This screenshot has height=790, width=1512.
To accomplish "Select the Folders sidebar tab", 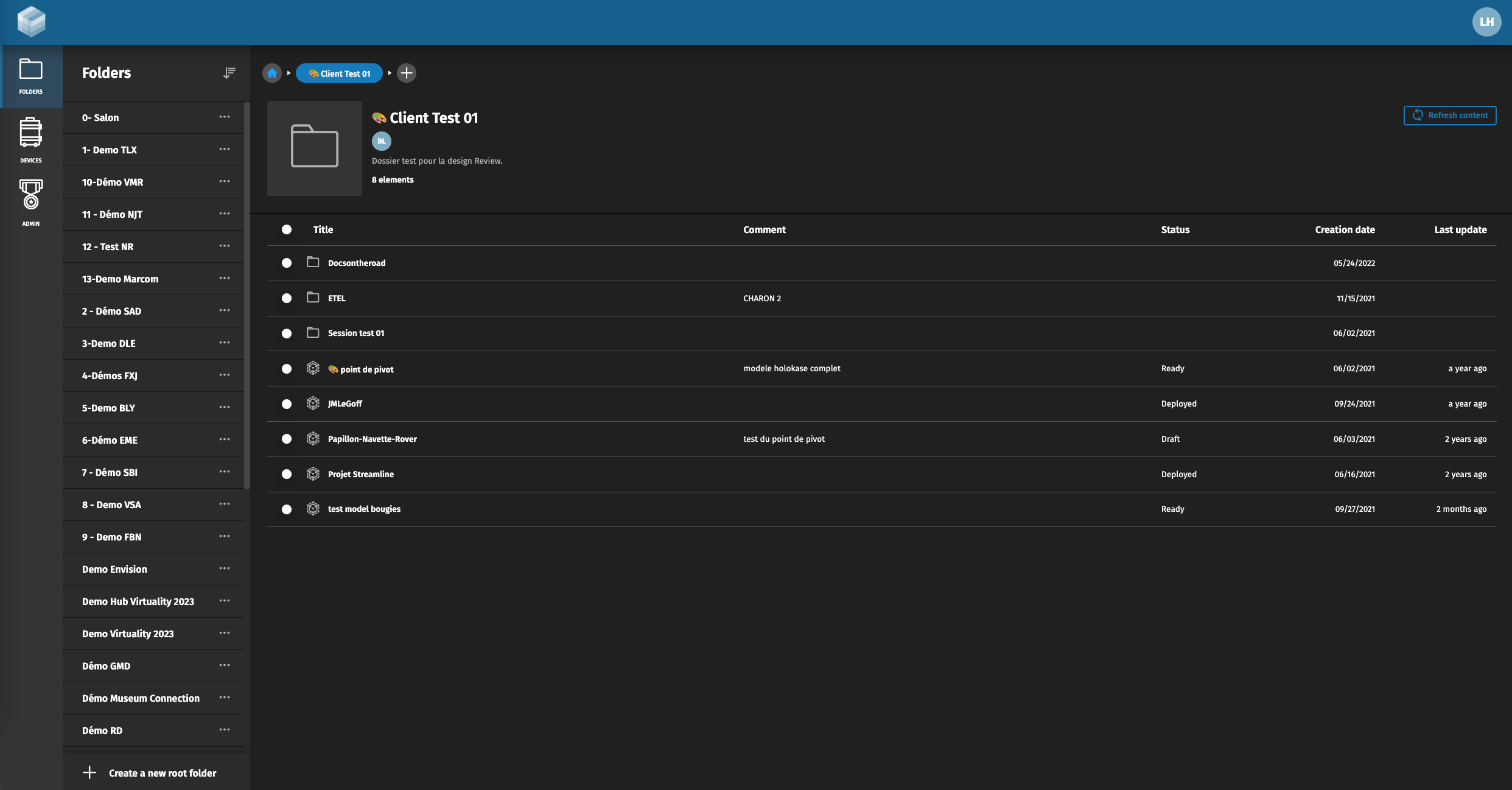I will click(x=31, y=77).
